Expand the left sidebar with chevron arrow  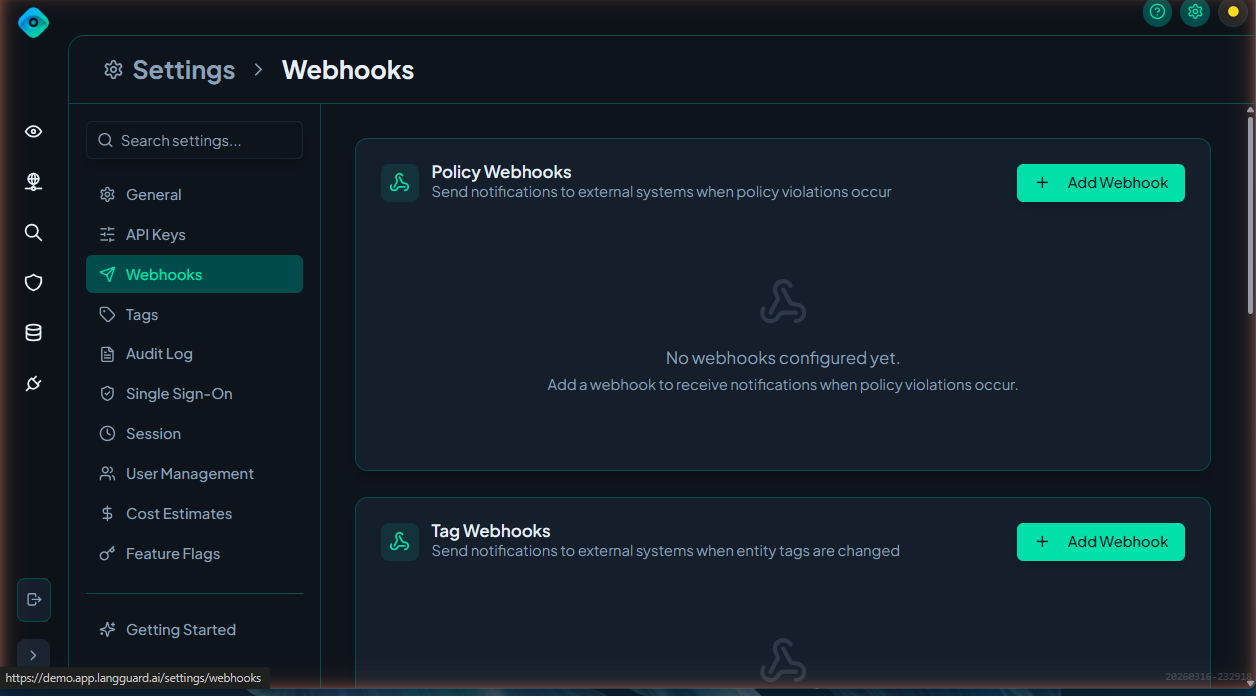33,655
